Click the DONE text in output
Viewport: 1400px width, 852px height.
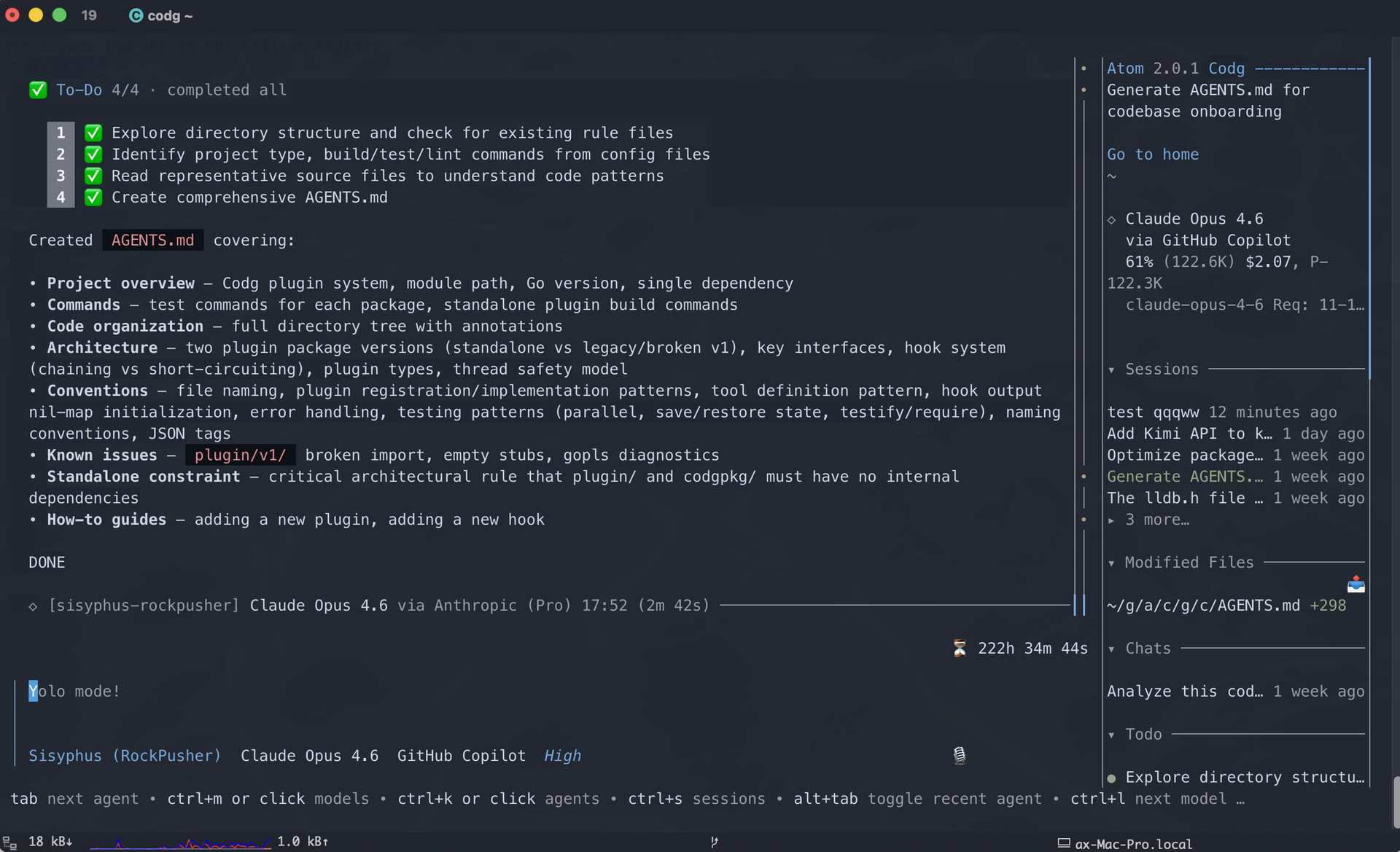[47, 563]
